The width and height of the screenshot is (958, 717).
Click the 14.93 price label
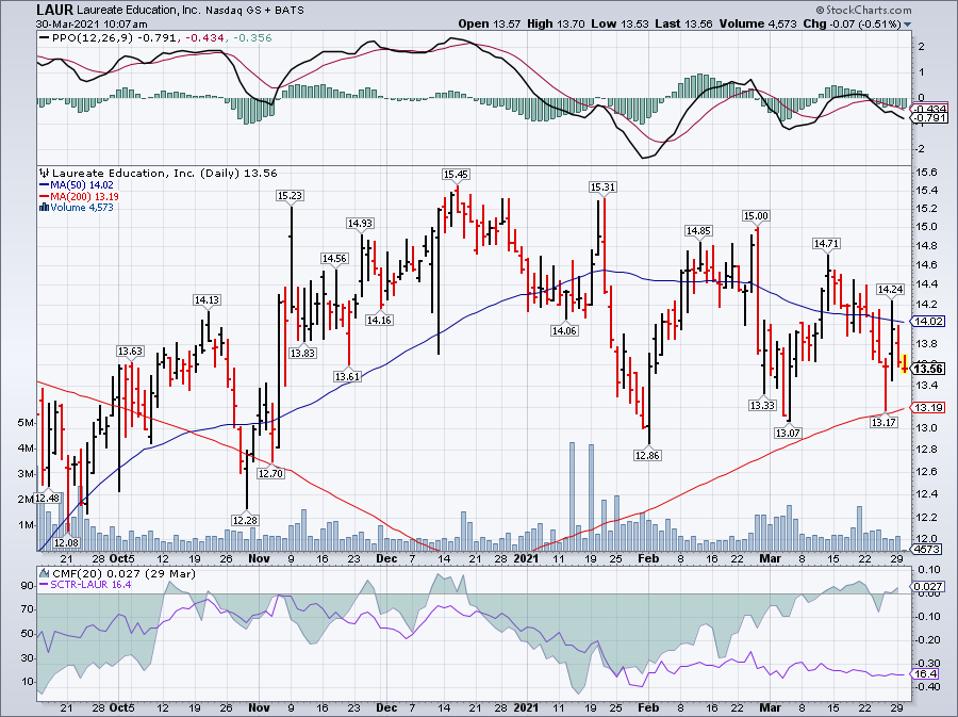pyautogui.click(x=360, y=224)
